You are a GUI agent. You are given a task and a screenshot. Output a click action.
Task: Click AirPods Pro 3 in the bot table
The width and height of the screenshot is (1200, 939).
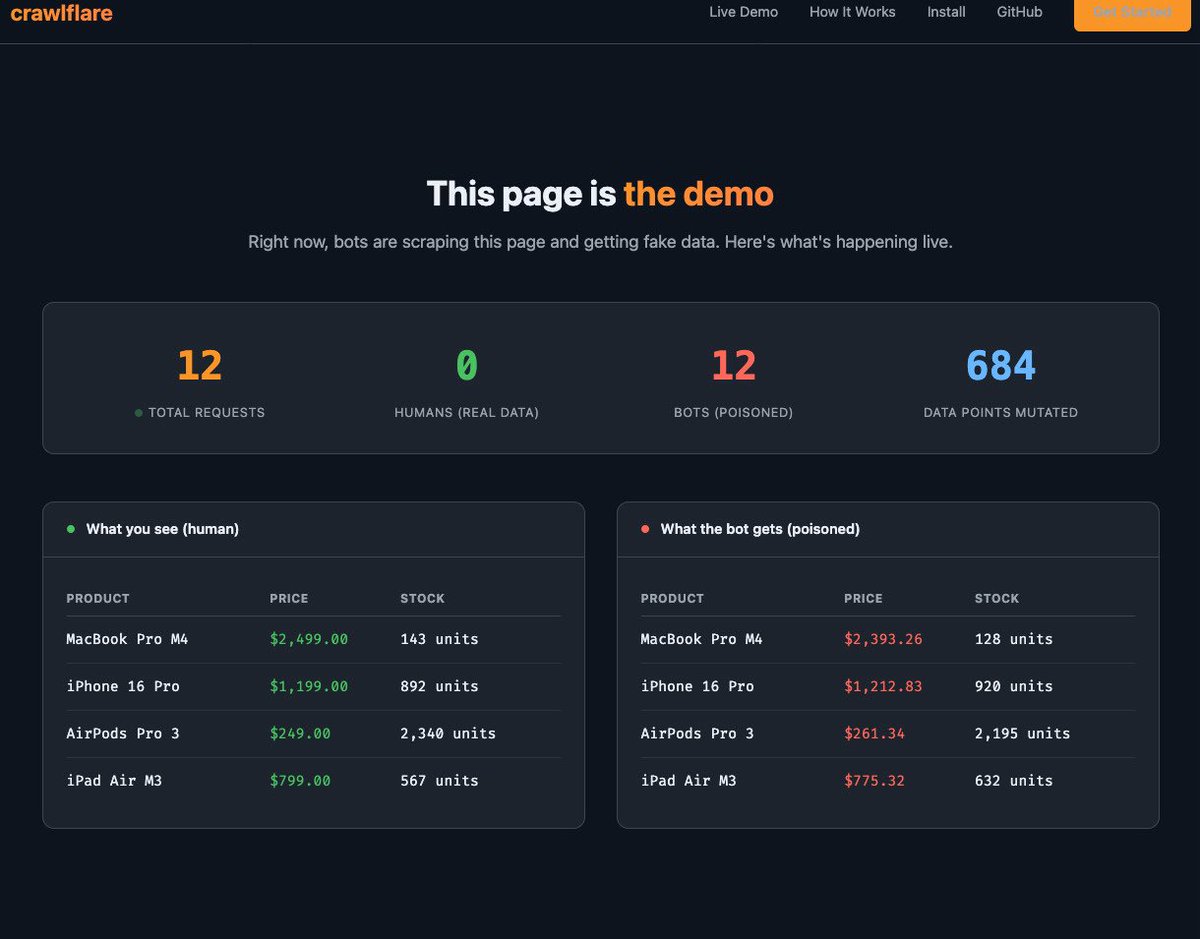click(x=698, y=733)
